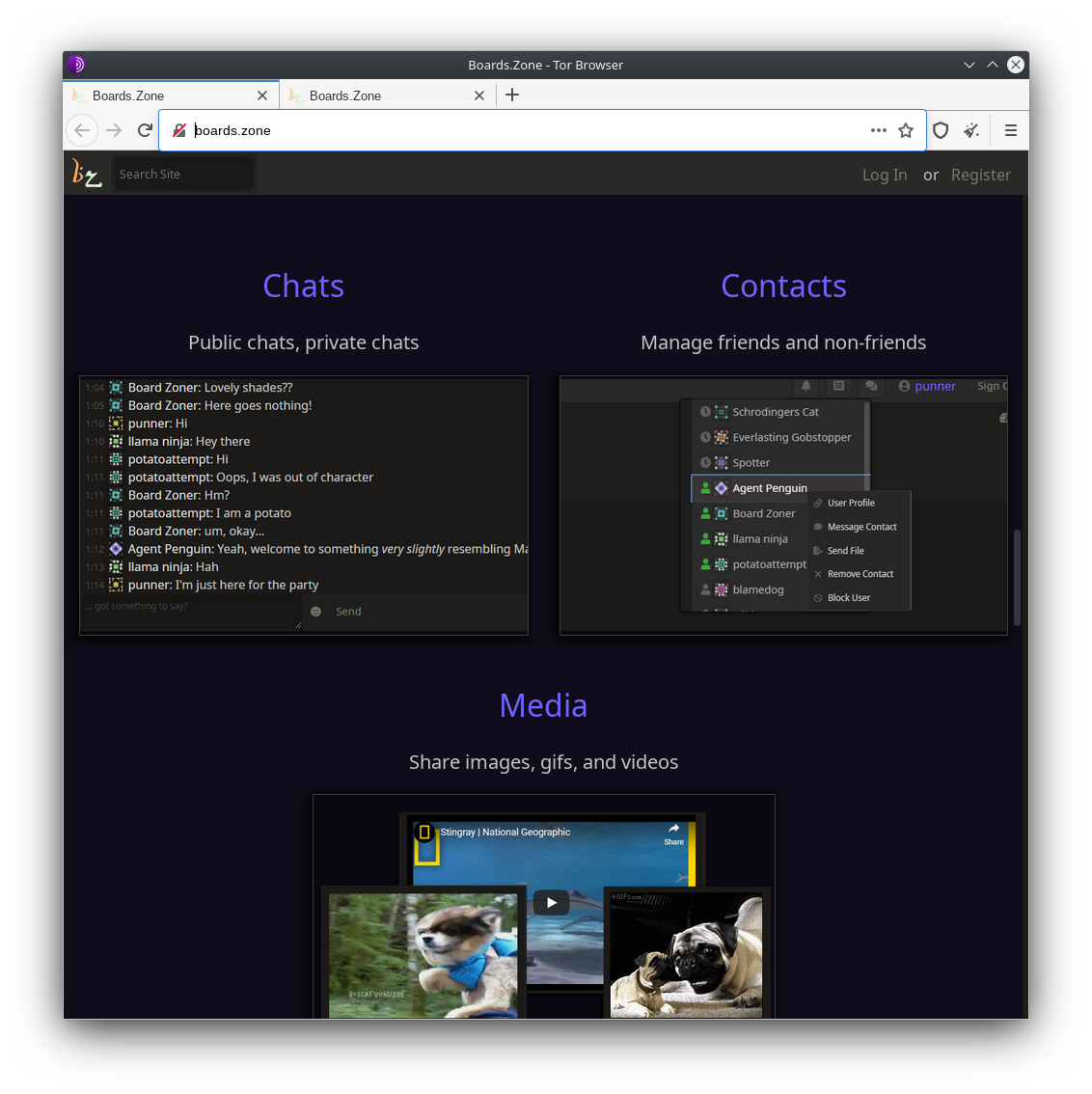
Task: Click the list icon in Contacts preview header
Action: (838, 386)
